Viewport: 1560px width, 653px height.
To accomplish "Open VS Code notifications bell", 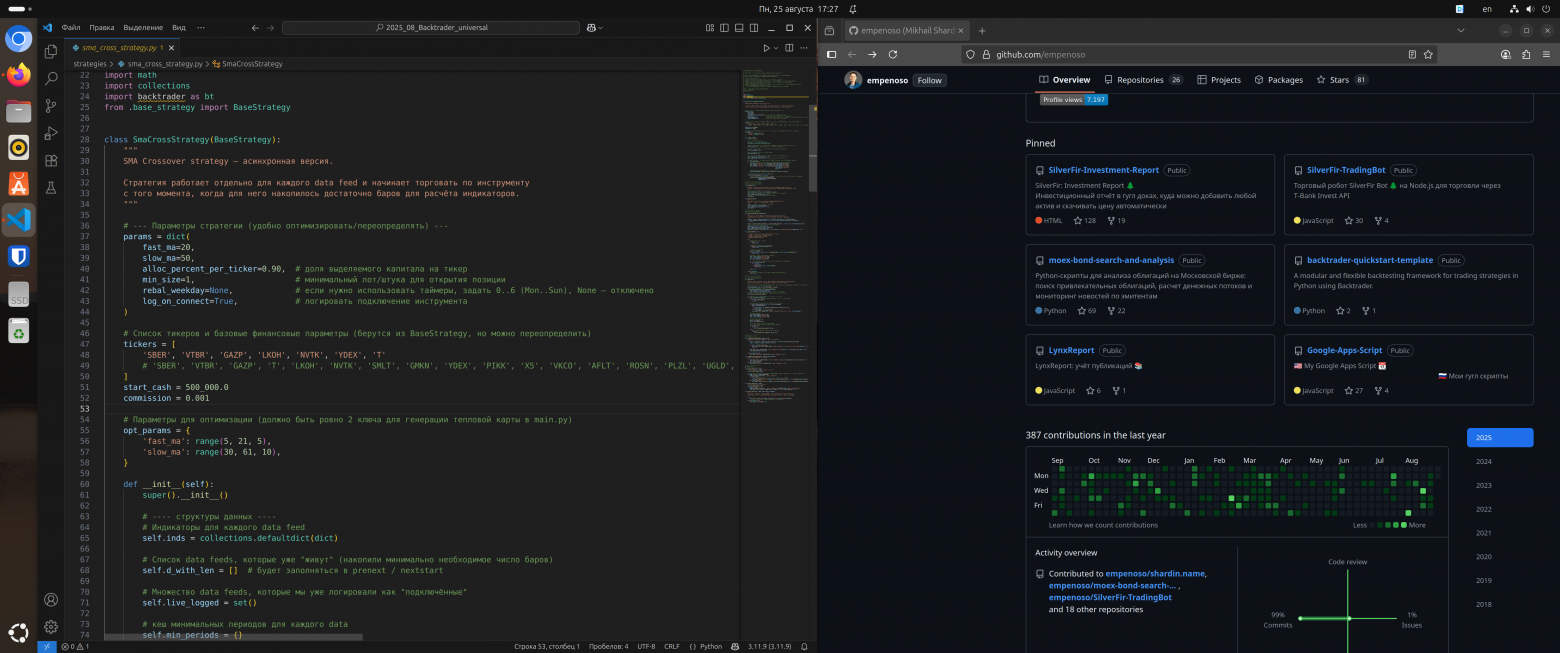I will click(x=805, y=647).
